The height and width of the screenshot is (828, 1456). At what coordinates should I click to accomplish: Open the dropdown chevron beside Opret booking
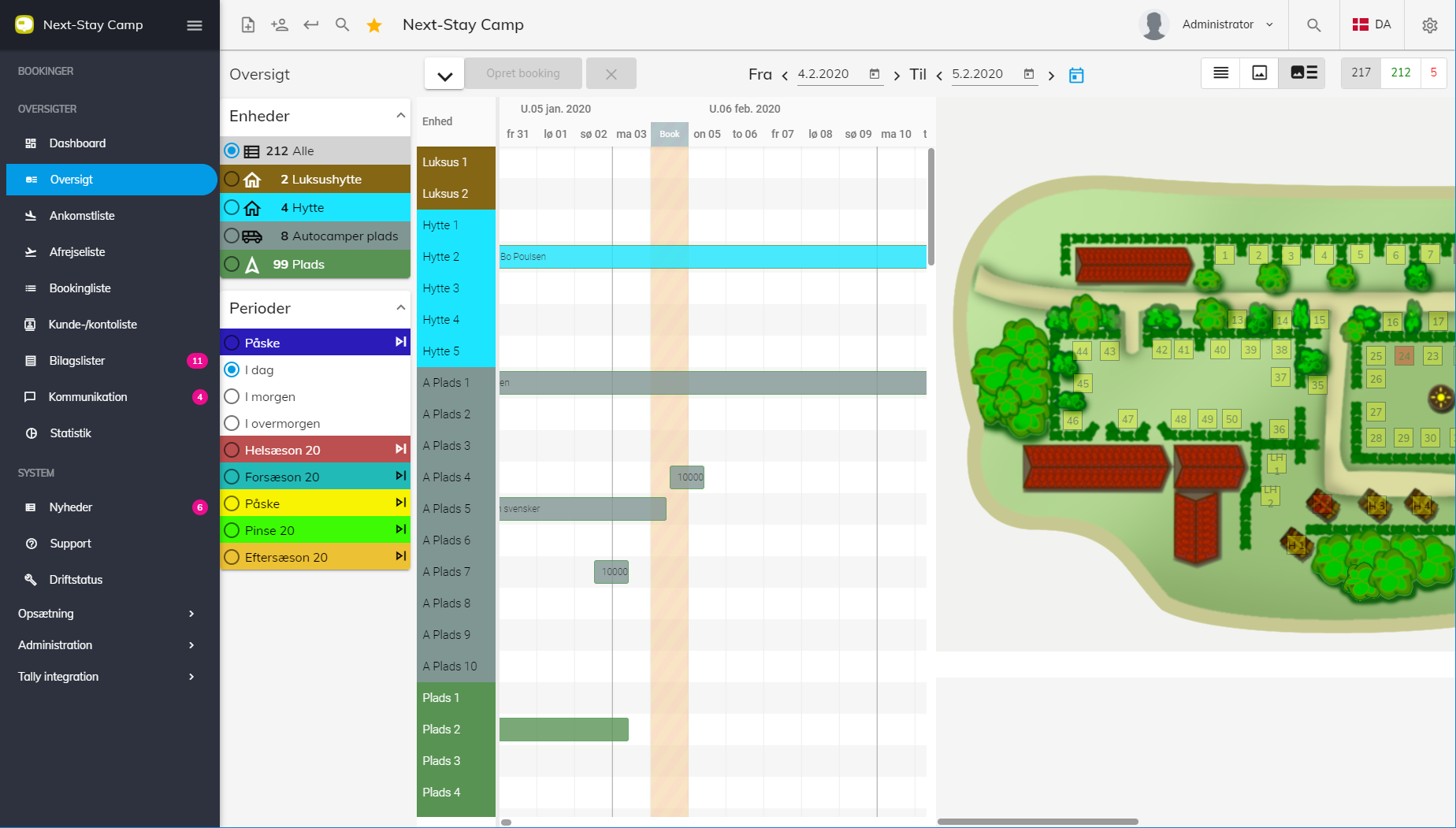(x=444, y=75)
